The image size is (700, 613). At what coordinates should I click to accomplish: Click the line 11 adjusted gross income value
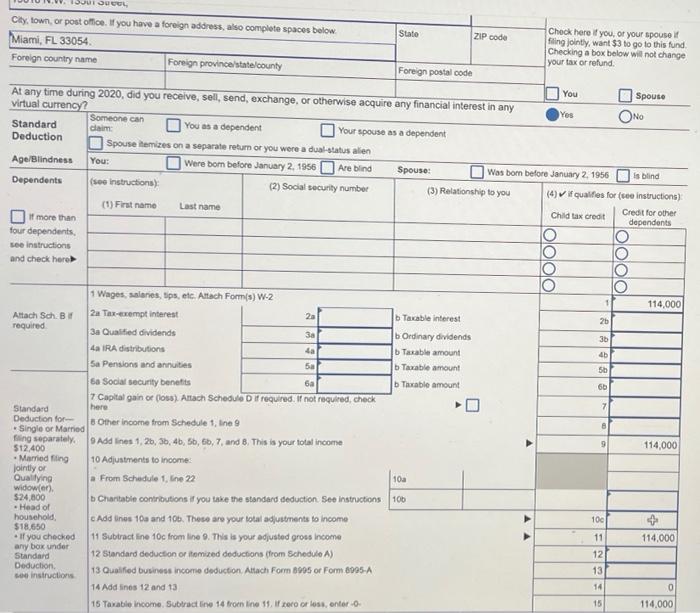click(x=642, y=538)
